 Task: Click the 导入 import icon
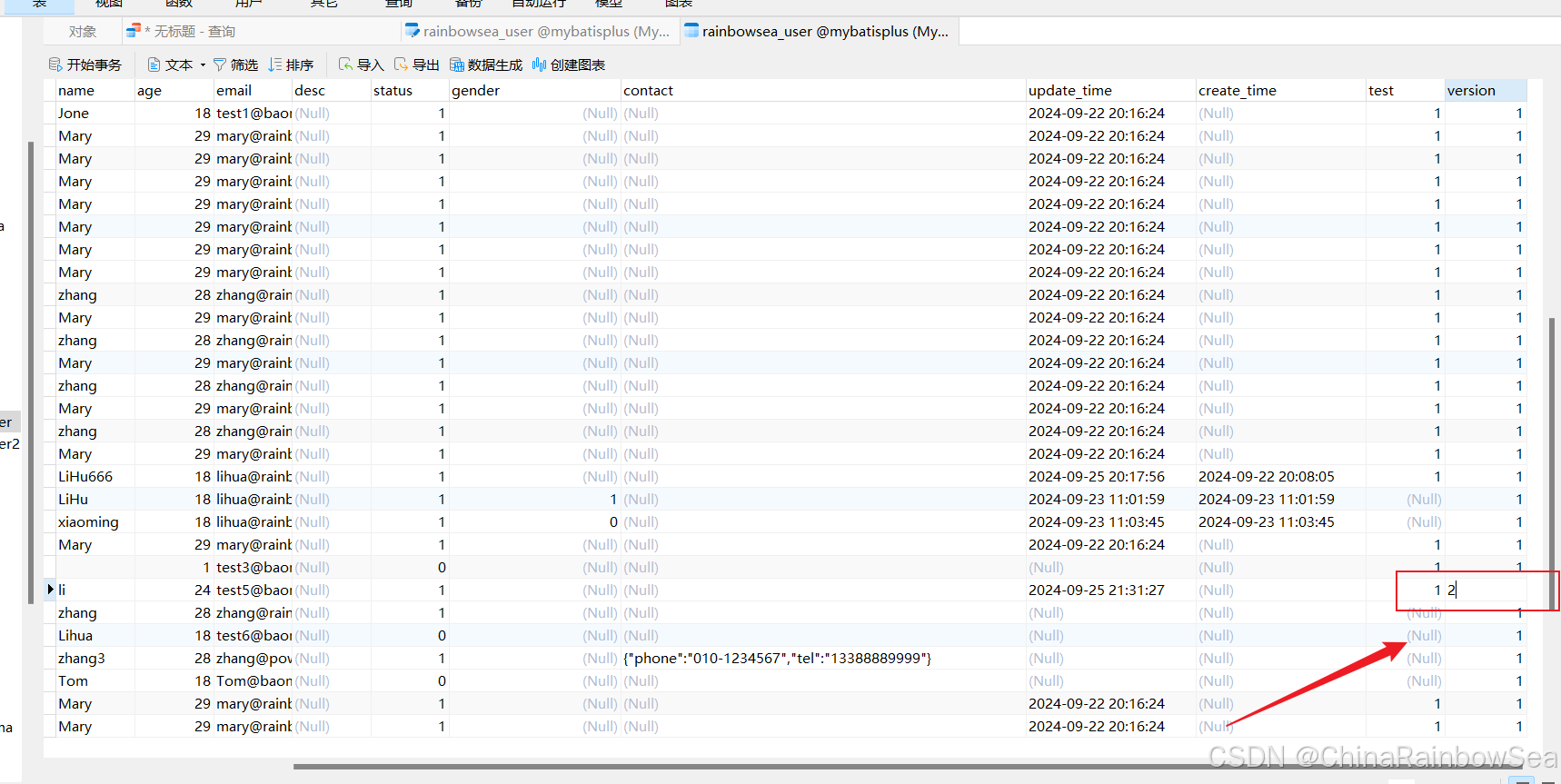pyautogui.click(x=346, y=65)
